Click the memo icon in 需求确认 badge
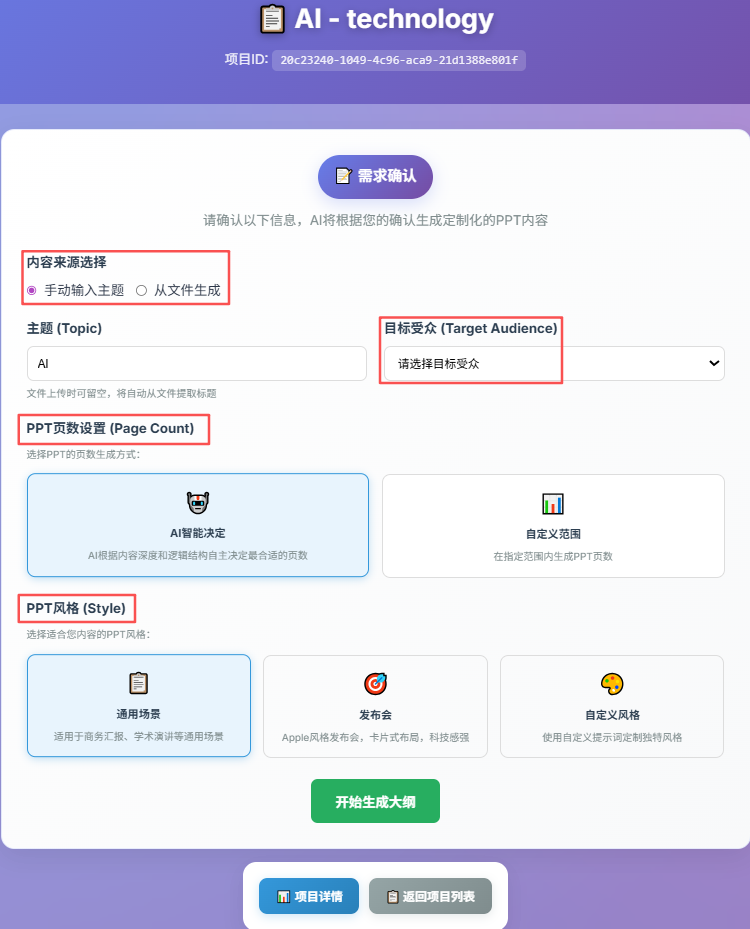 pyautogui.click(x=344, y=176)
